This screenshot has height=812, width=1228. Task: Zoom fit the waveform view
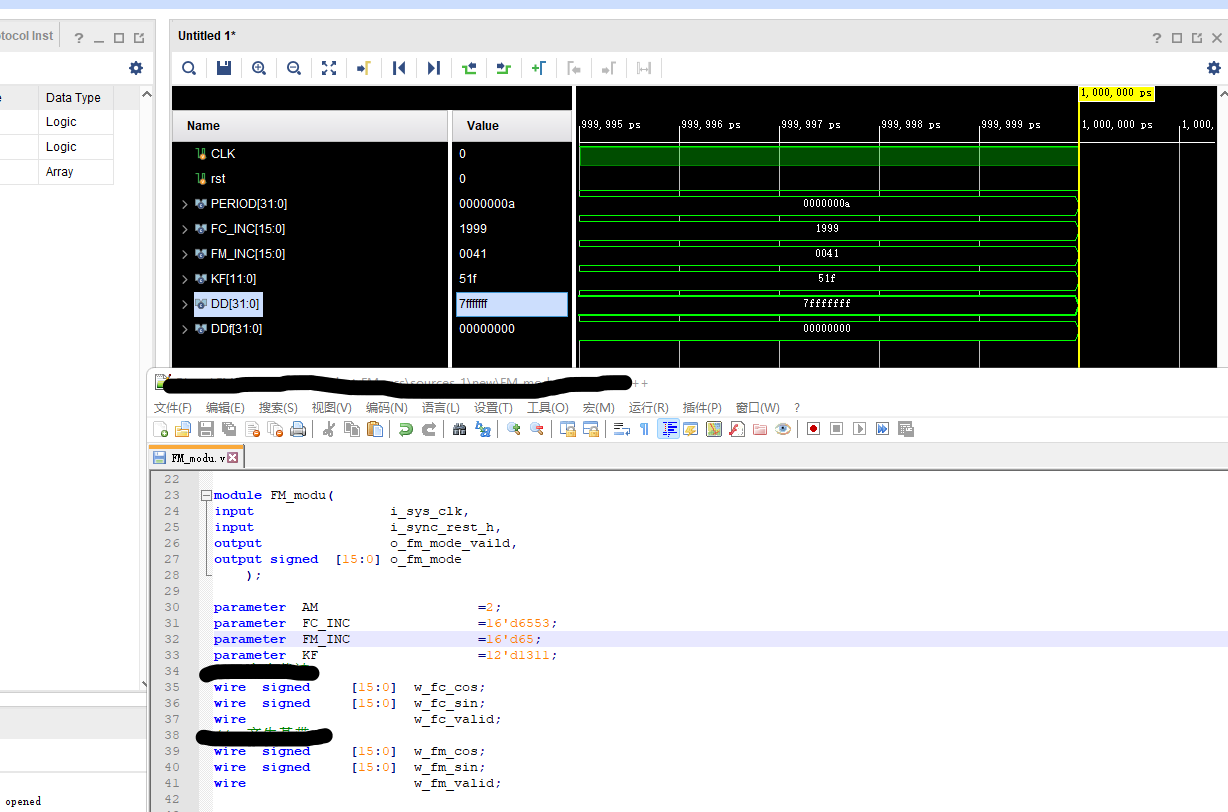click(x=329, y=68)
